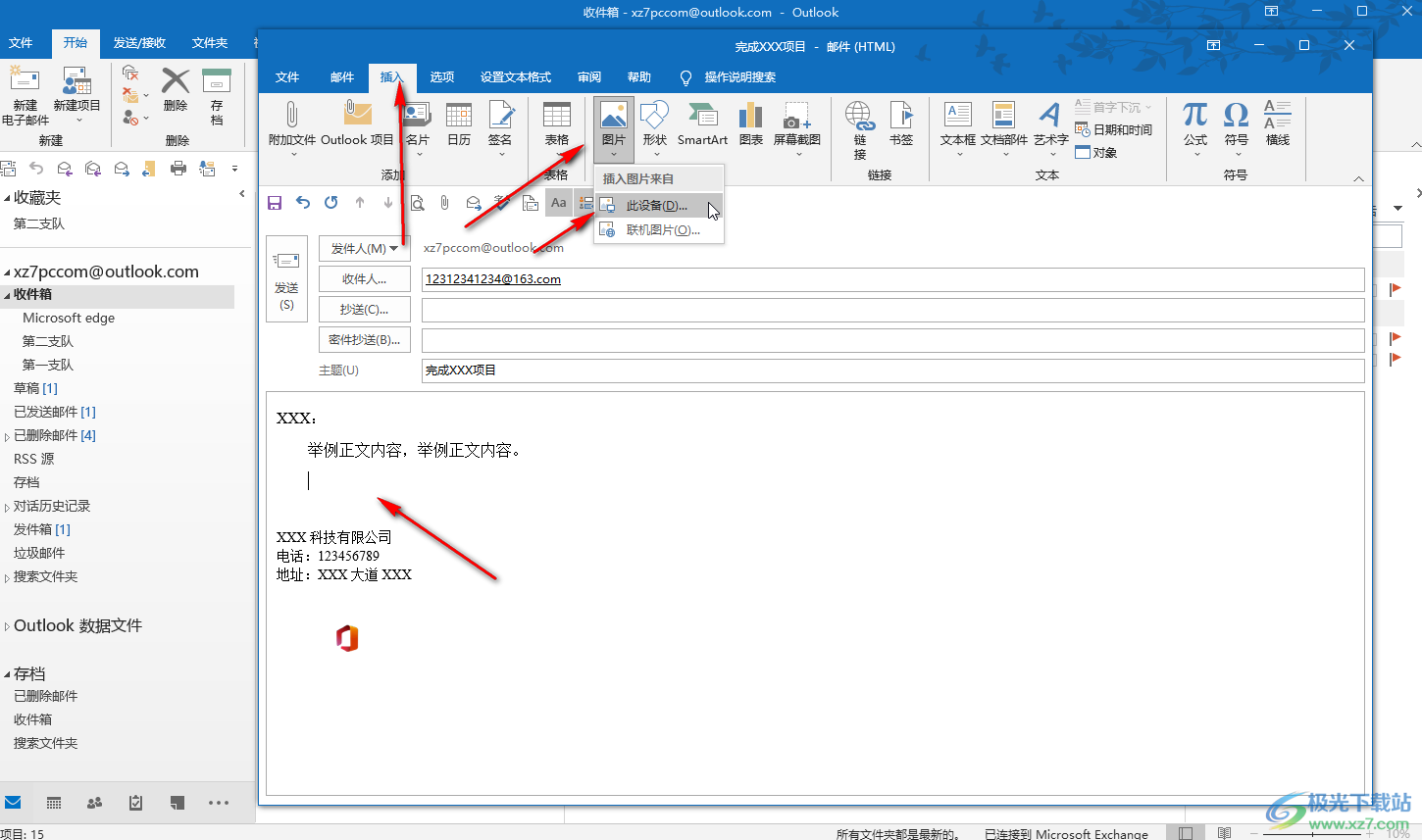Insert an 对象 object
The image size is (1422, 840).
tap(1096, 152)
